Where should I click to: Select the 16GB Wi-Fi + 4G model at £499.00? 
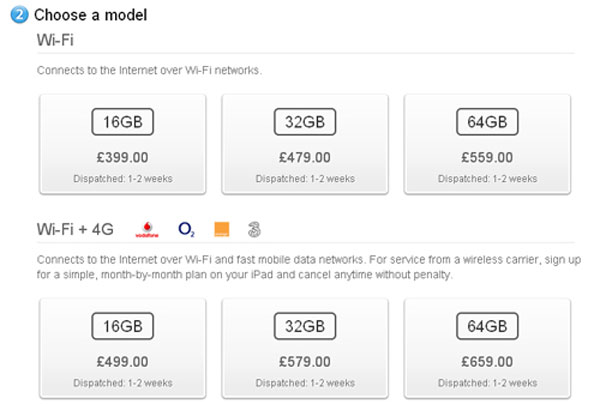click(122, 347)
